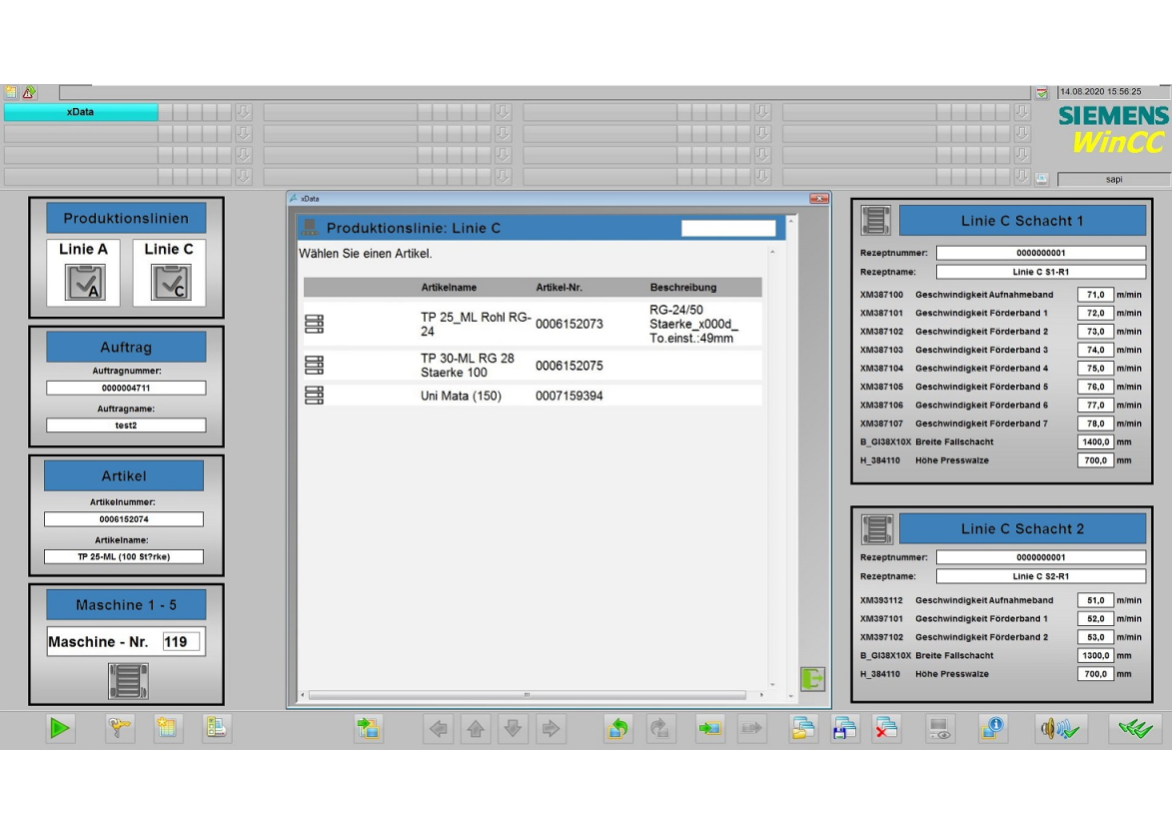The image size is (1172, 833).
Task: Expand the arrow next to the xData area button
Action: (243, 112)
